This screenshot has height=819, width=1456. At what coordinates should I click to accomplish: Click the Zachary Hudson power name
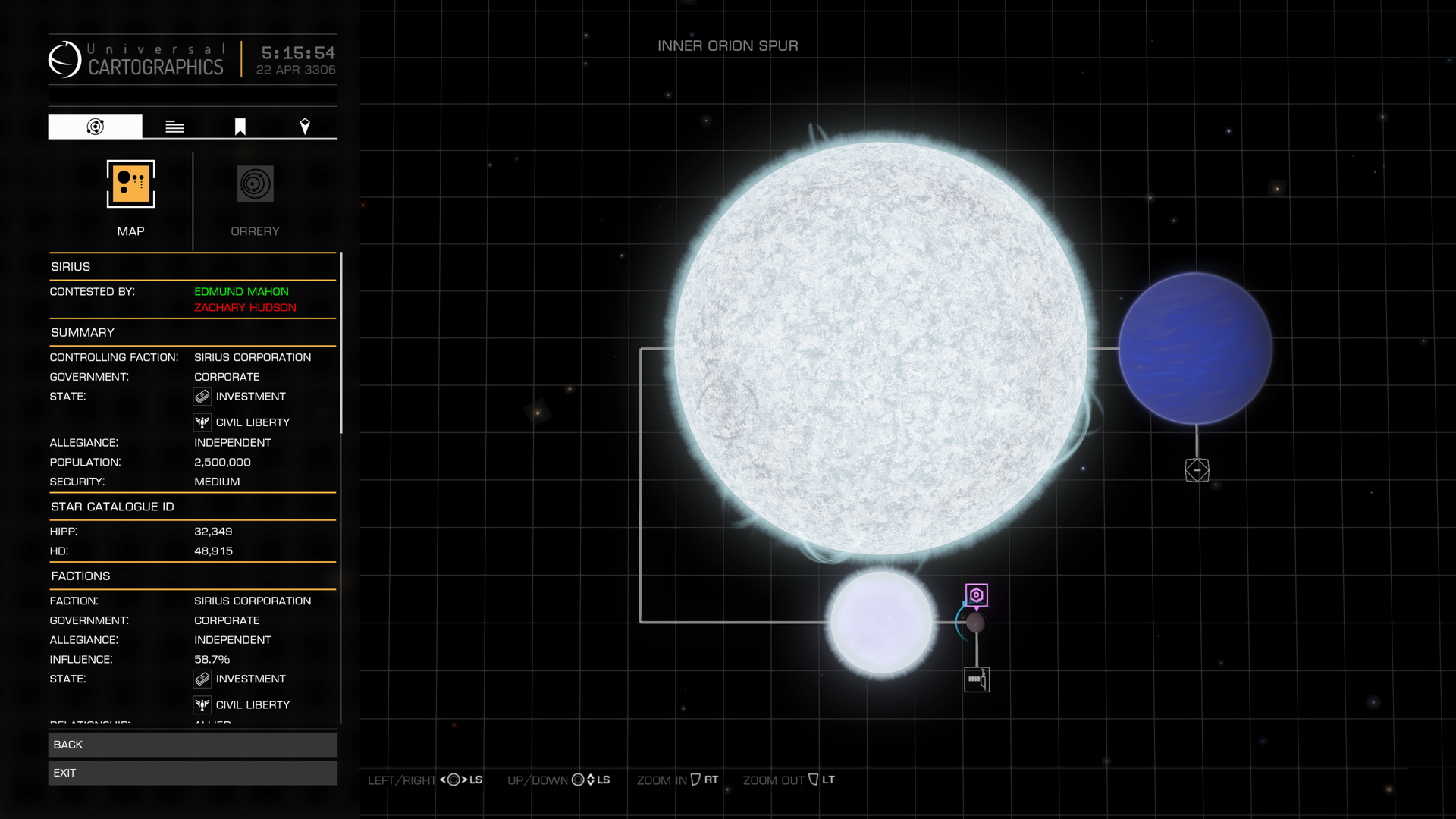[x=245, y=308]
